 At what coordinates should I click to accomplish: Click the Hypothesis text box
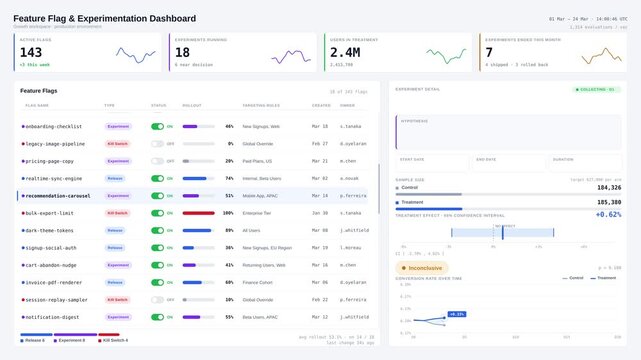(508, 132)
